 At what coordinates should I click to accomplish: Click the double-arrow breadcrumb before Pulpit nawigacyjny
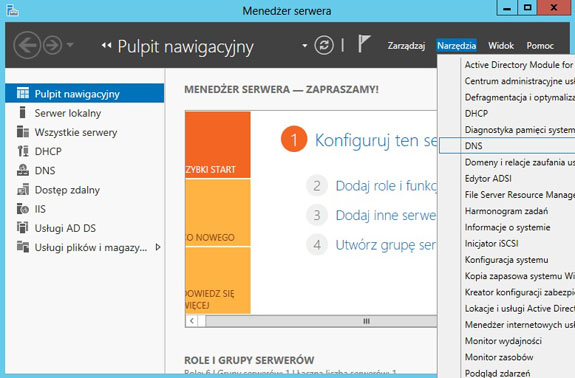coord(106,45)
